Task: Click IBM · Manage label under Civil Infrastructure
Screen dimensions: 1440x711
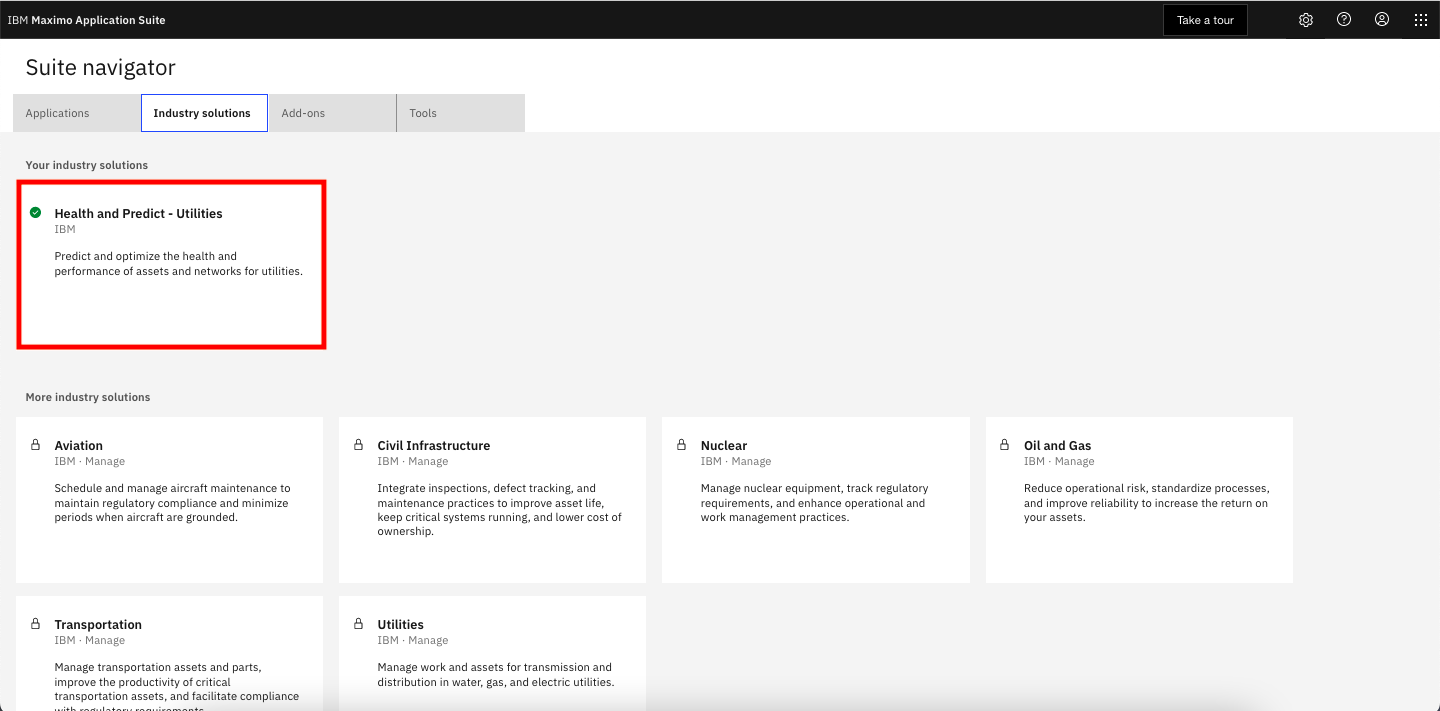Action: pos(413,462)
